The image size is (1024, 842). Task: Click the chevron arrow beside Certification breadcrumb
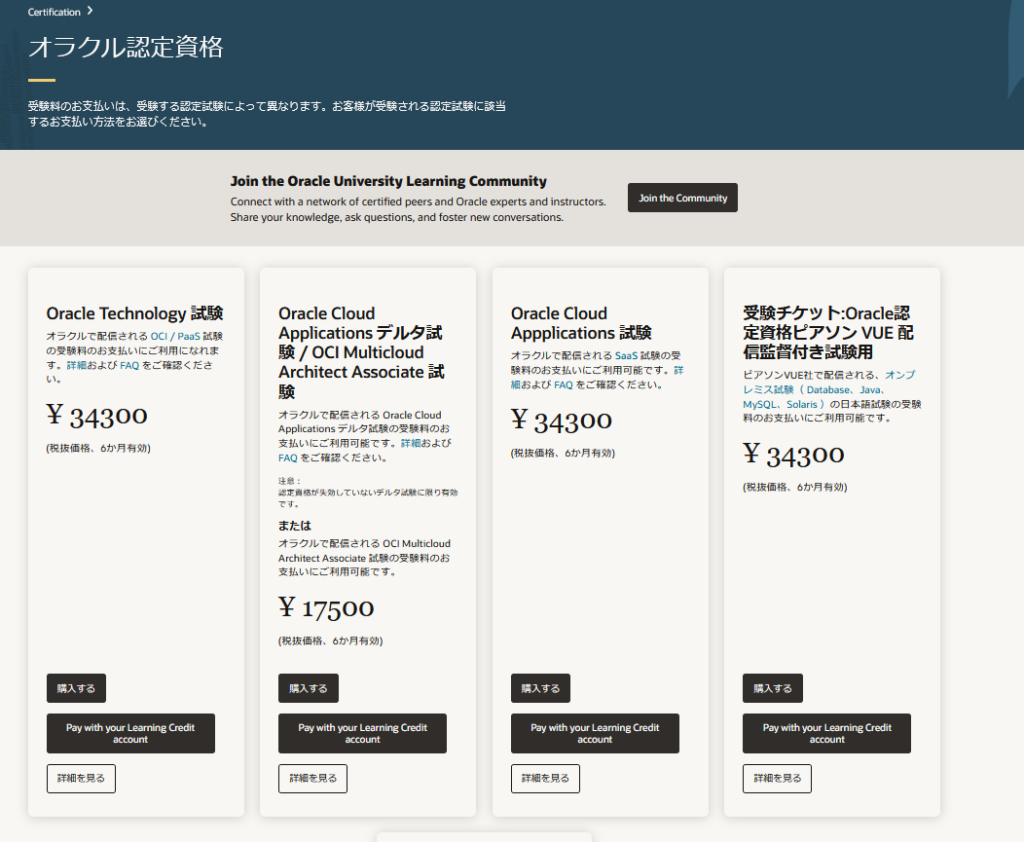coord(90,11)
